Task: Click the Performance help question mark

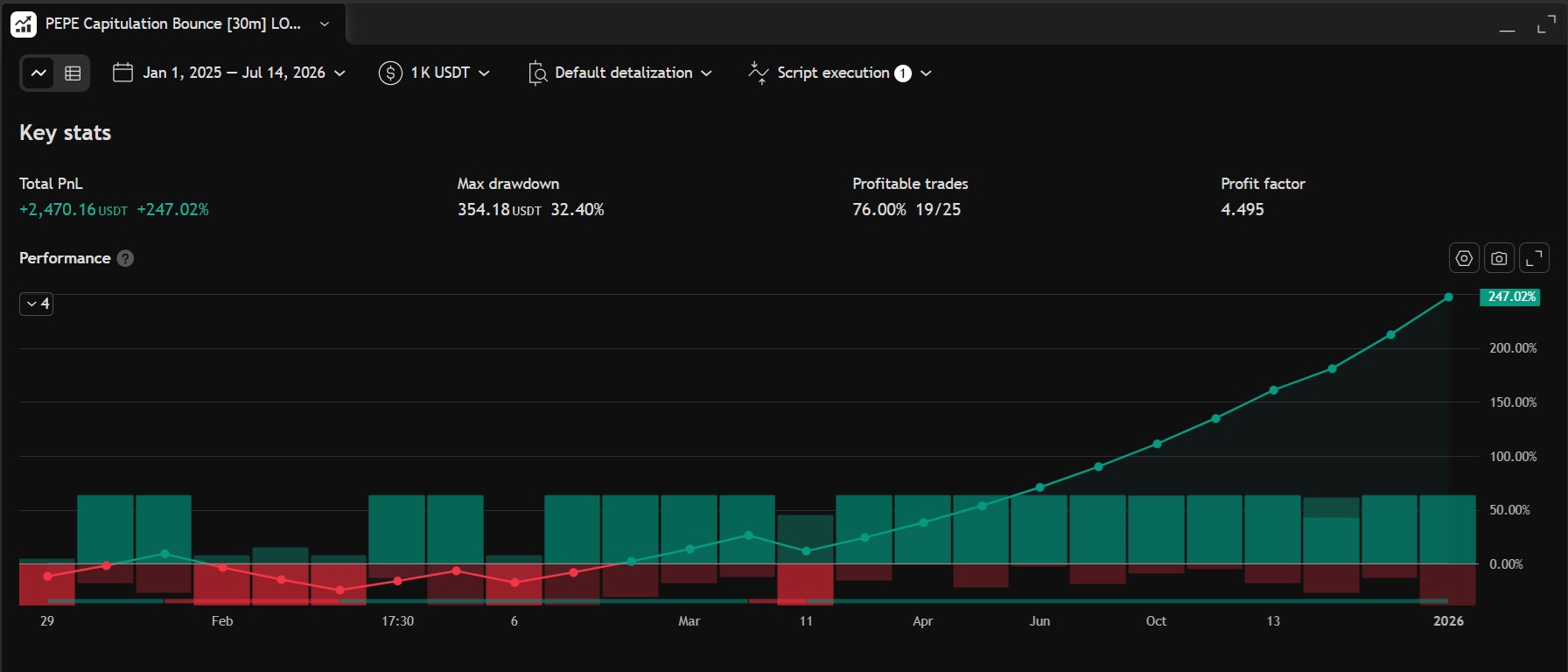Action: [x=125, y=258]
